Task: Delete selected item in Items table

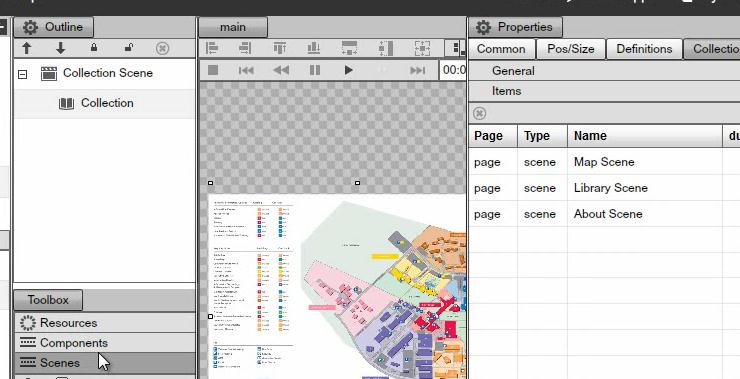Action: [479, 113]
